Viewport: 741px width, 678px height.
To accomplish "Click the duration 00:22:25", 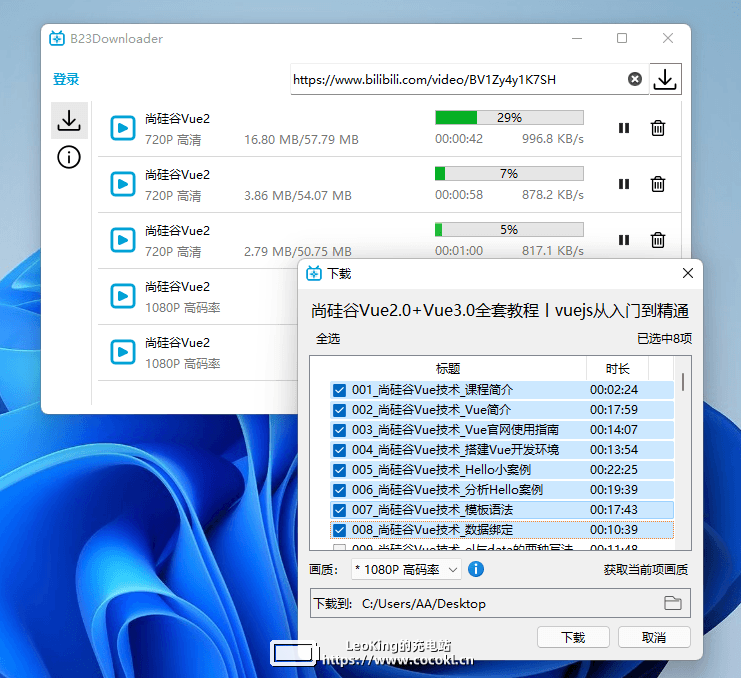I will pos(613,470).
